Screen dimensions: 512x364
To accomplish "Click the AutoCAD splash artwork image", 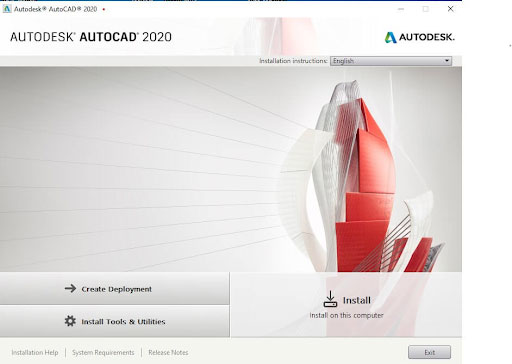I will tap(231, 169).
